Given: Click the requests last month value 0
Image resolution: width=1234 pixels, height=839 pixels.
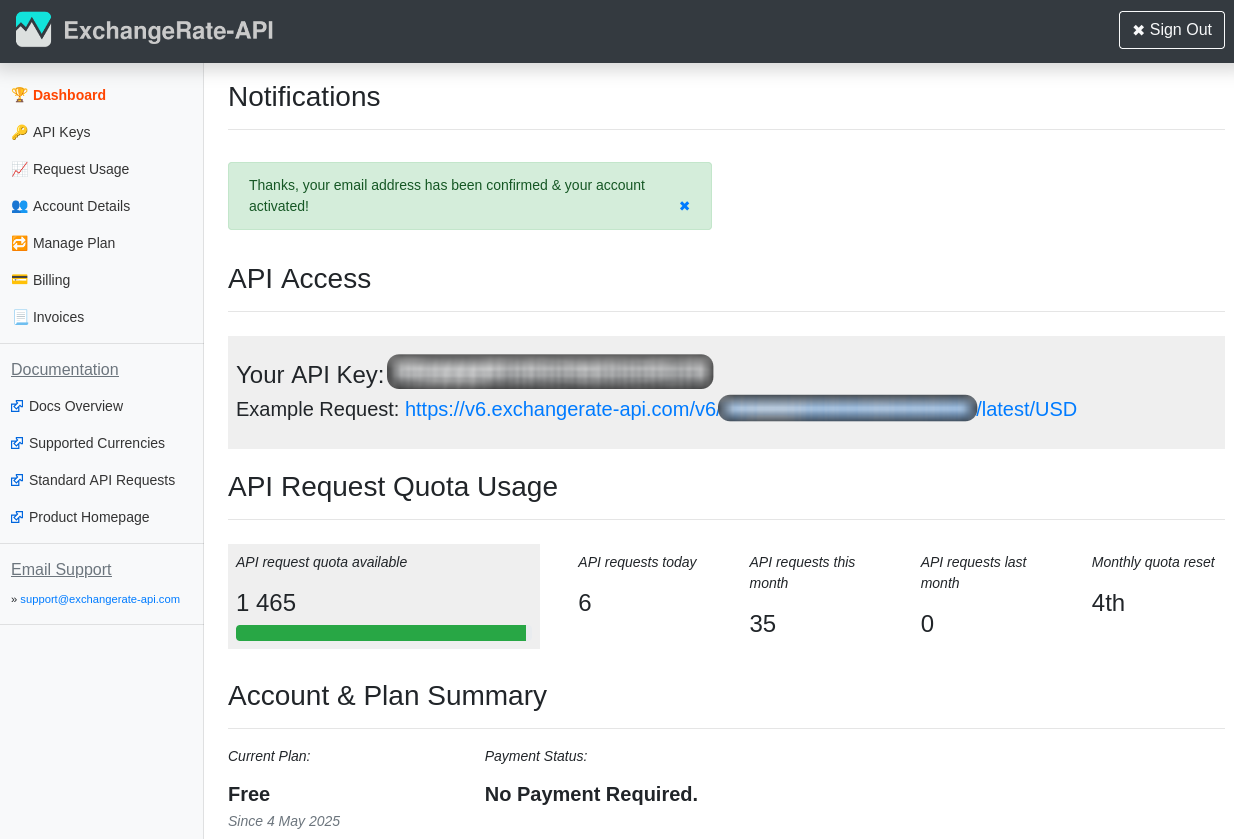Looking at the screenshot, I should coord(927,624).
